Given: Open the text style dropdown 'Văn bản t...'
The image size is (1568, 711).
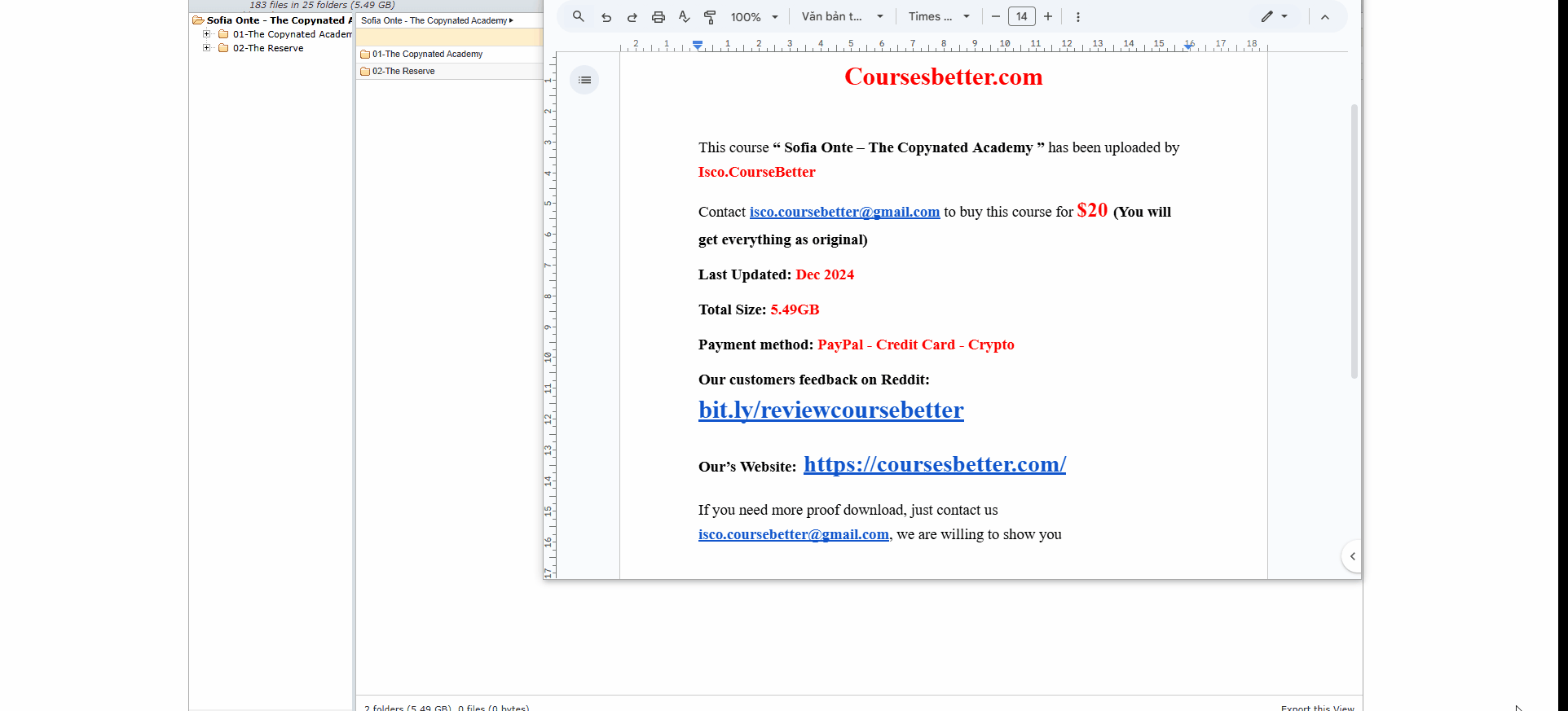Looking at the screenshot, I should 842,16.
